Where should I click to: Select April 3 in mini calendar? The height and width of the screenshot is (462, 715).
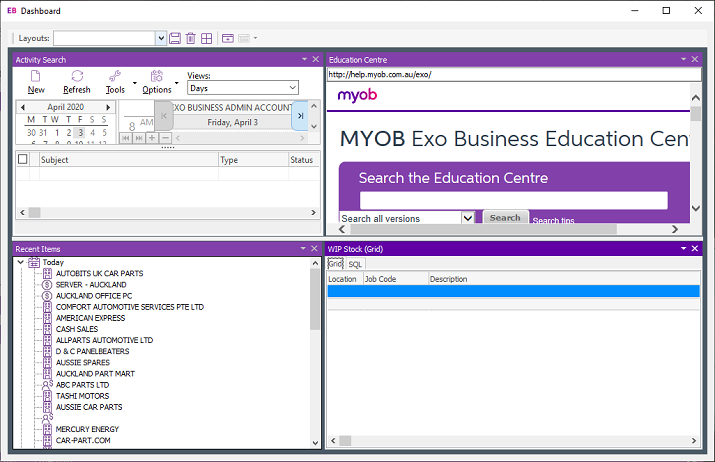[80, 133]
